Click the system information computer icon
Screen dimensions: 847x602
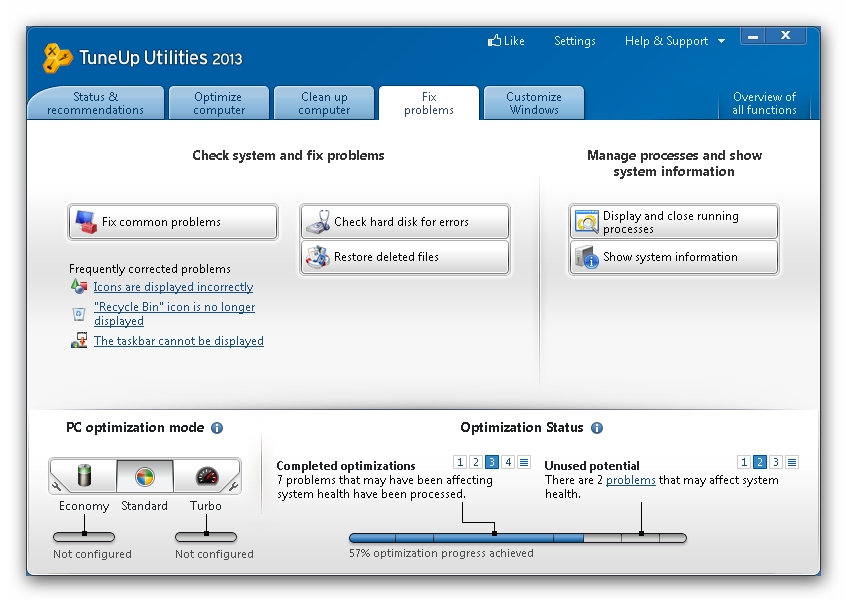pos(587,257)
